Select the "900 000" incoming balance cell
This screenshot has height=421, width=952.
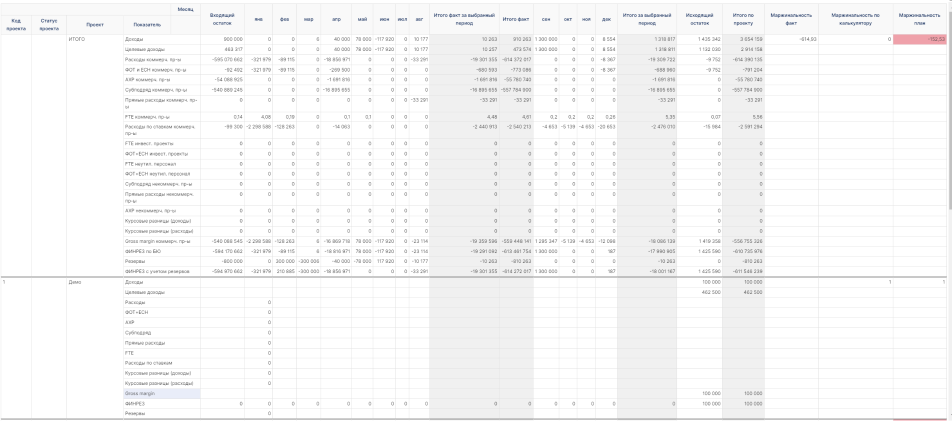223,39
